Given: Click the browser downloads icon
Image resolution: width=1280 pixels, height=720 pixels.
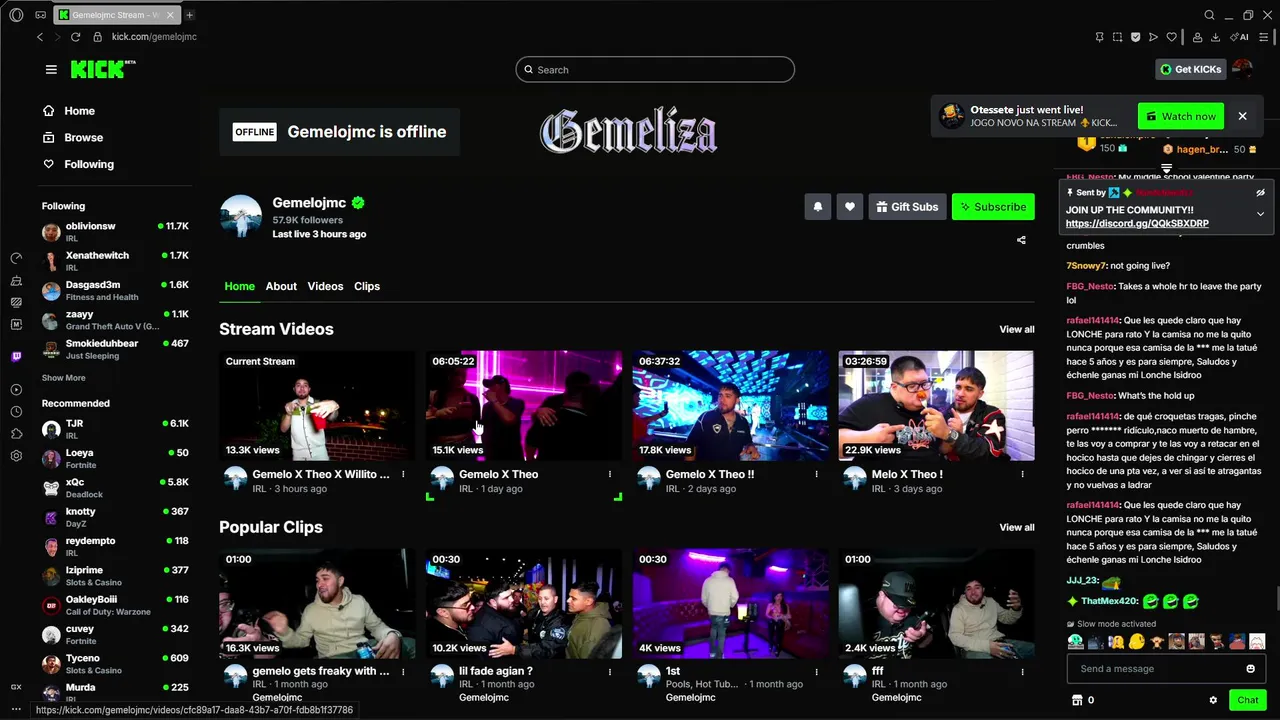Looking at the screenshot, I should (1215, 37).
